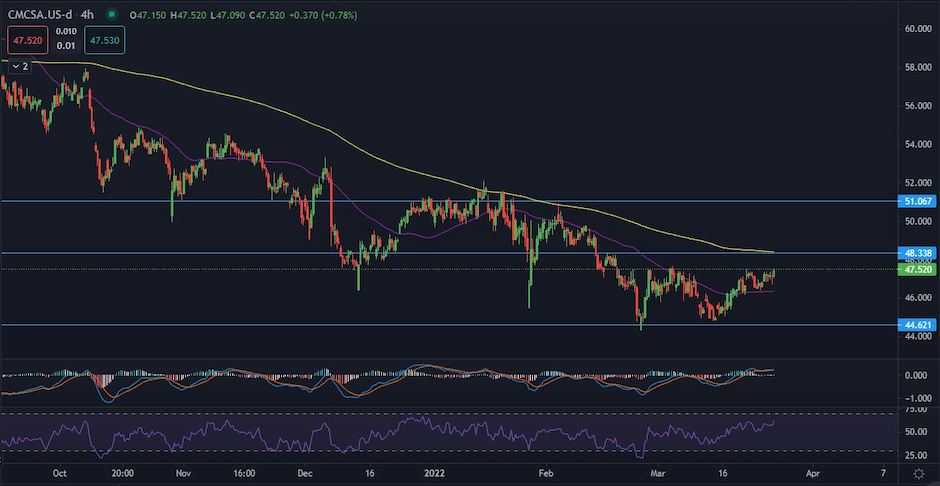
Task: Click the 58.000 price axis label
Action: (x=919, y=67)
